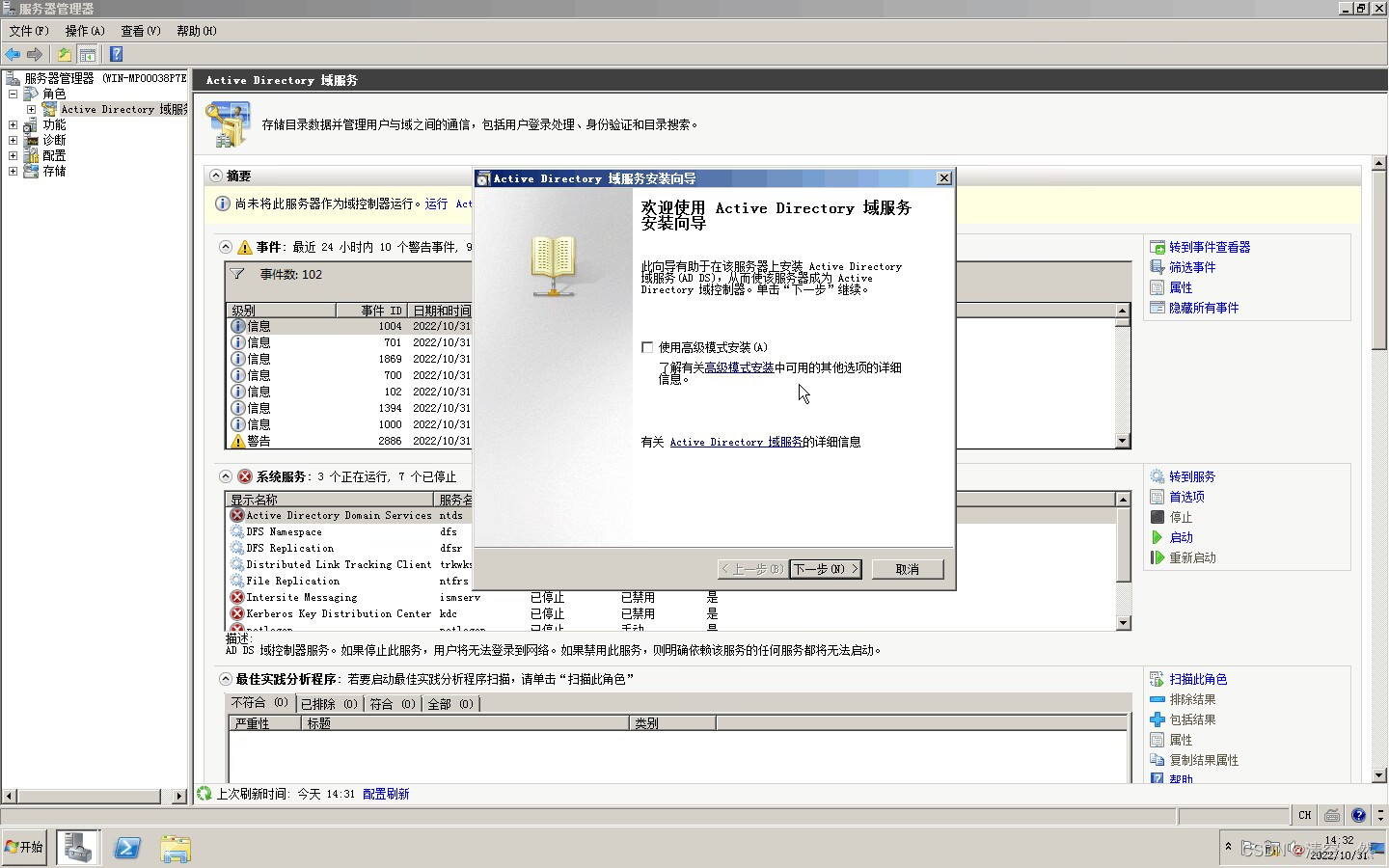Image resolution: width=1389 pixels, height=868 pixels.
Task: Click Next button in AD DS wizard
Action: [826, 569]
